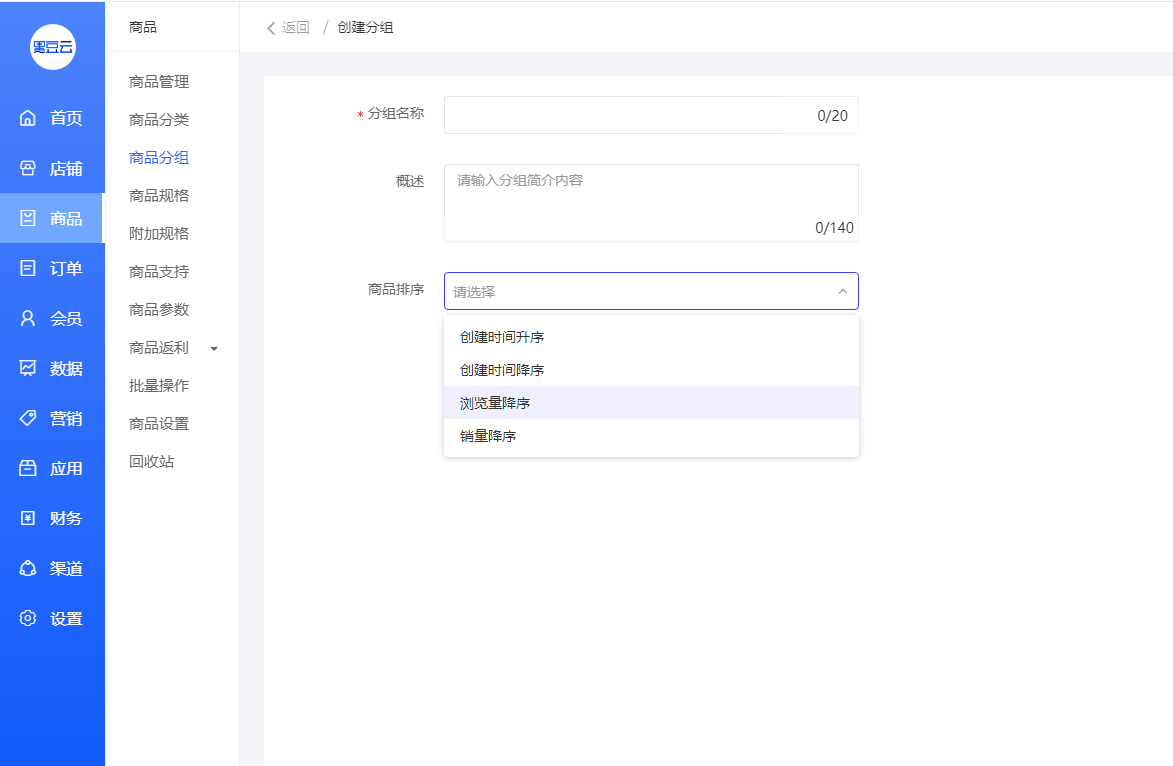
Task: Select 创建时间升序 option
Action: click(x=502, y=337)
